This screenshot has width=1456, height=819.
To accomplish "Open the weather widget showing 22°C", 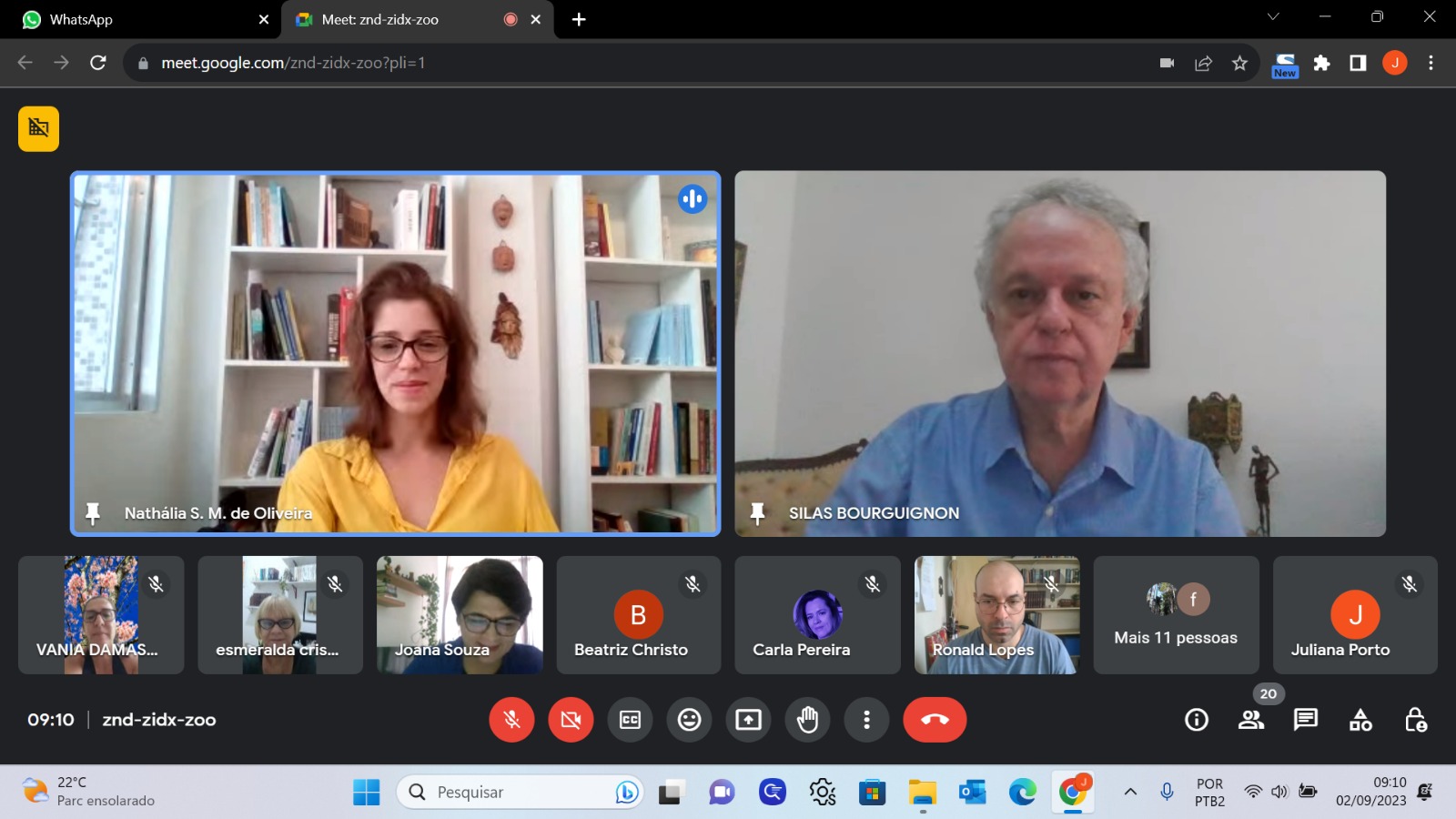I will (88, 792).
